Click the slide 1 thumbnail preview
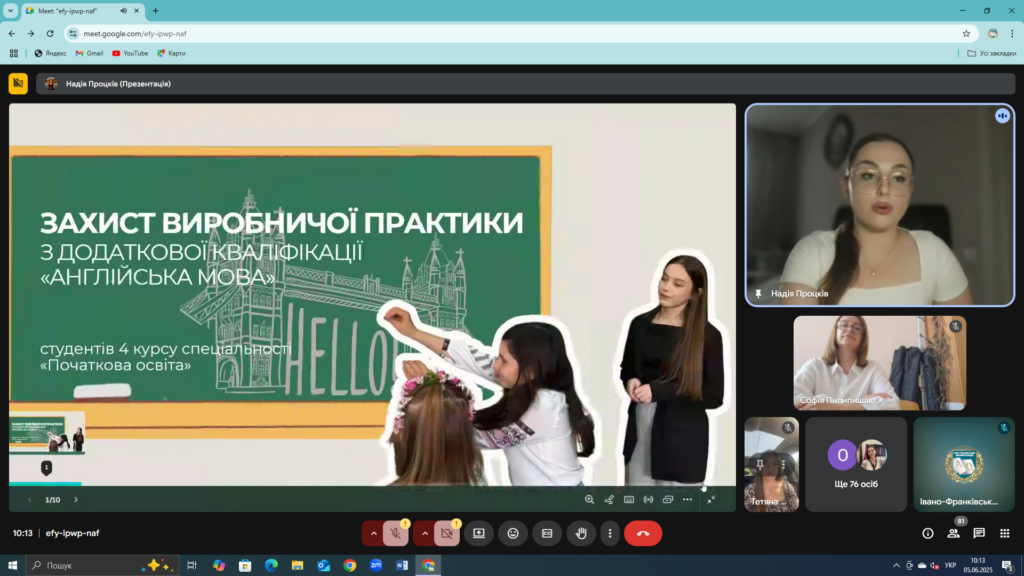The height and width of the screenshot is (576, 1024). [x=47, y=432]
